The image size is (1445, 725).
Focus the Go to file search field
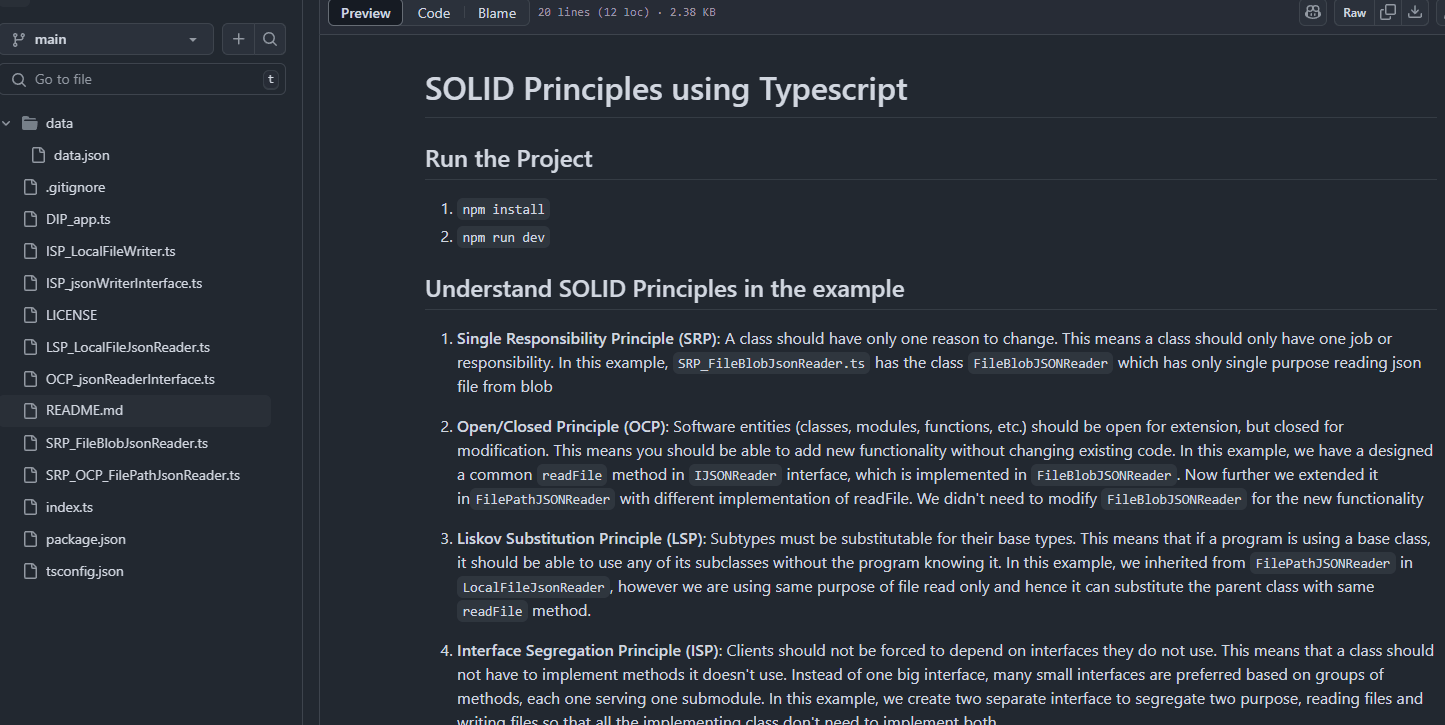point(143,79)
